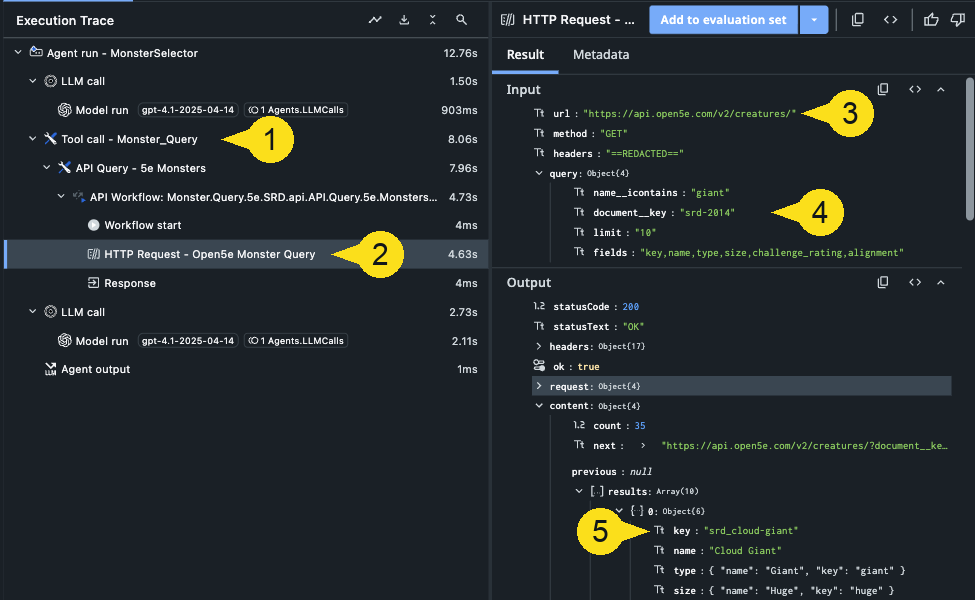Show raw code view in header
The image size is (975, 600).
[890, 20]
